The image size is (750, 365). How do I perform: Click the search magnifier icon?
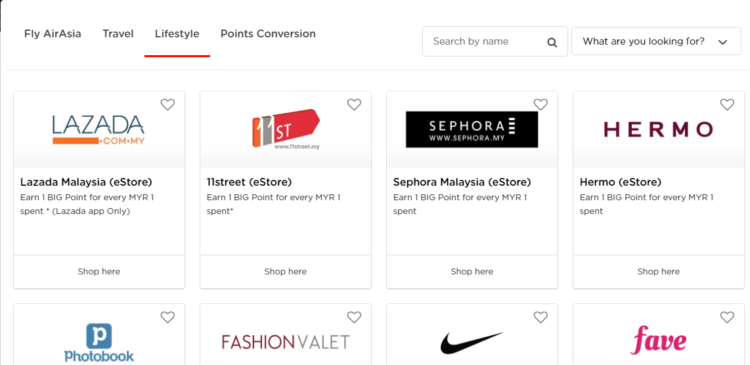tap(552, 42)
